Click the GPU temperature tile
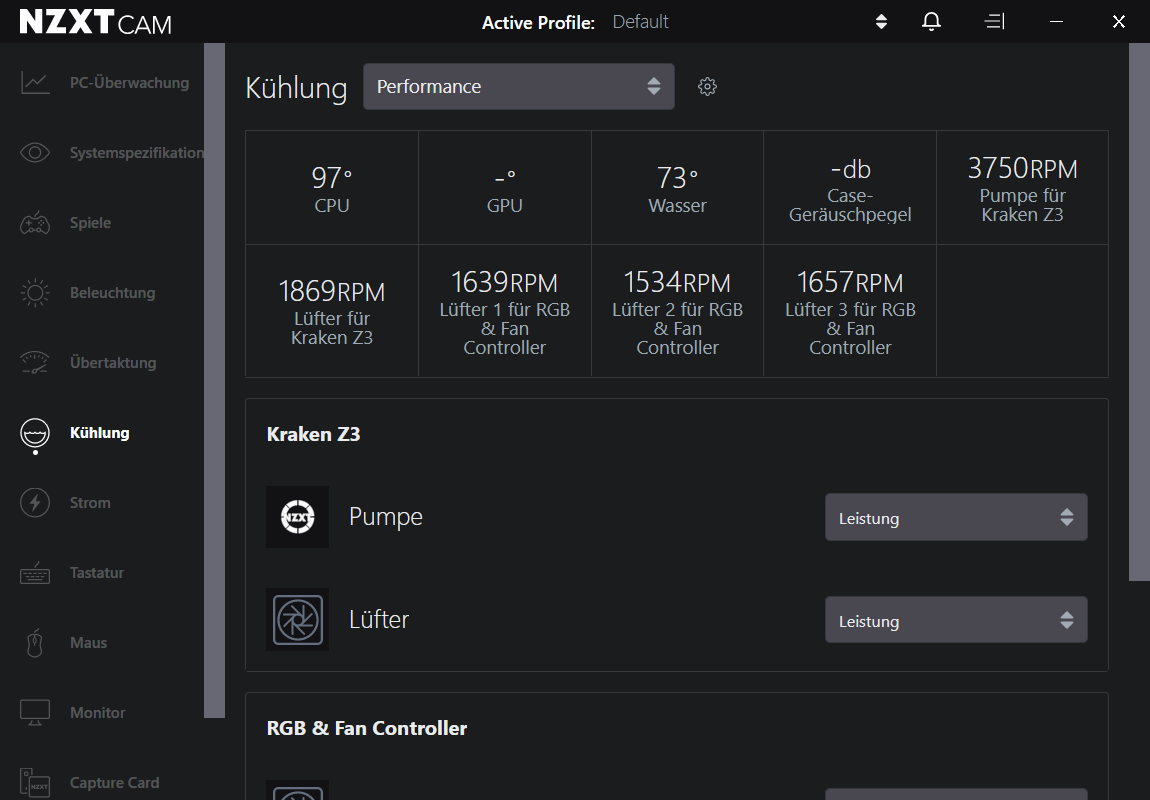Viewport: 1150px width, 800px height. 505,188
